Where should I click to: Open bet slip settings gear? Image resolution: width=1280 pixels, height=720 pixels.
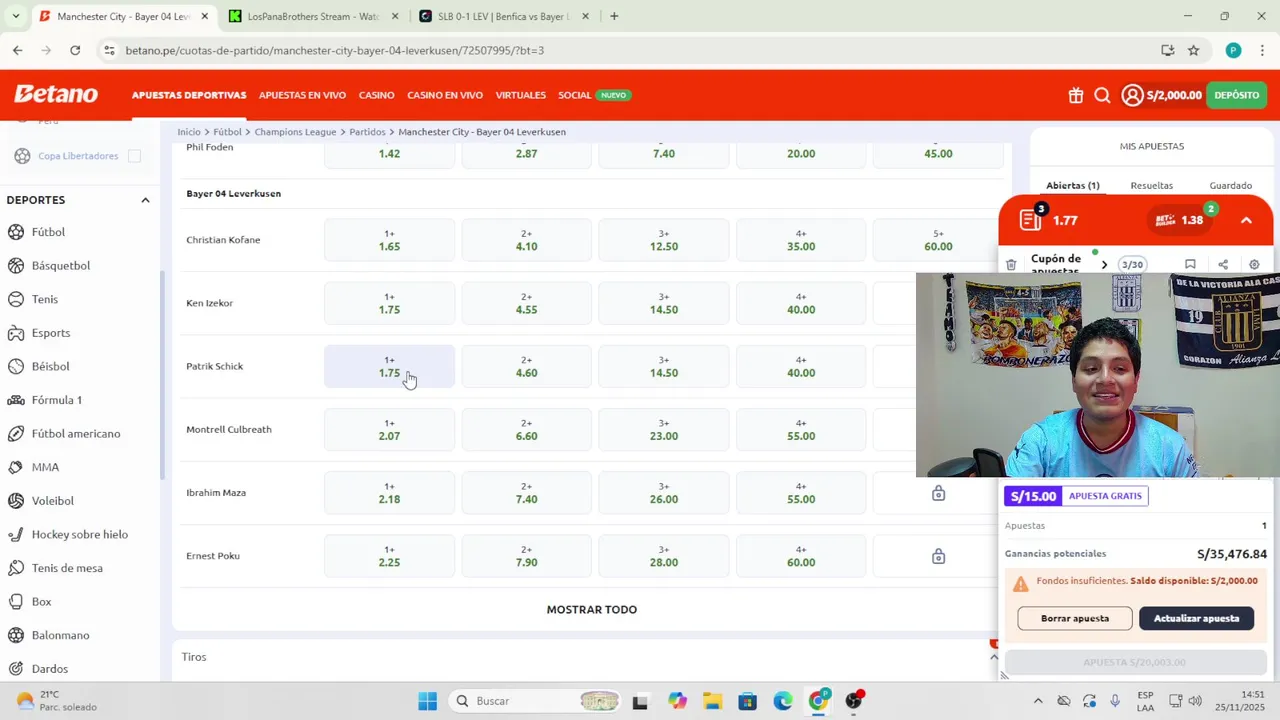pos(1254,265)
